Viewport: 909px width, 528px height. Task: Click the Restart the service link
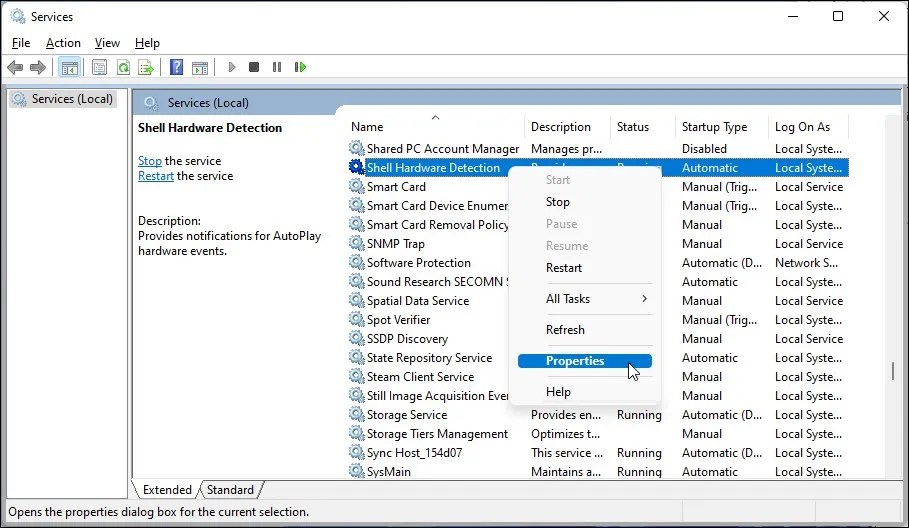tap(156, 176)
